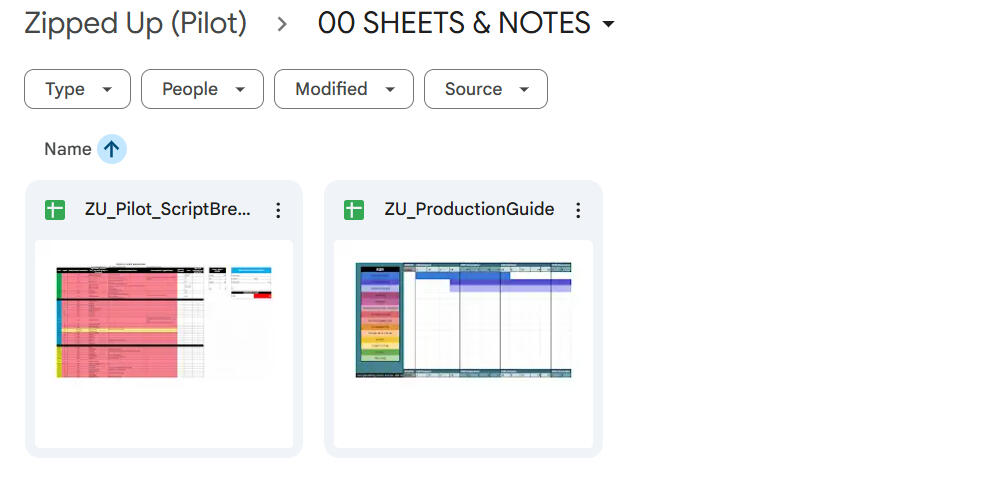Expand the Modified filter dropdown
Image resolution: width=990 pixels, height=485 pixels.
[343, 89]
